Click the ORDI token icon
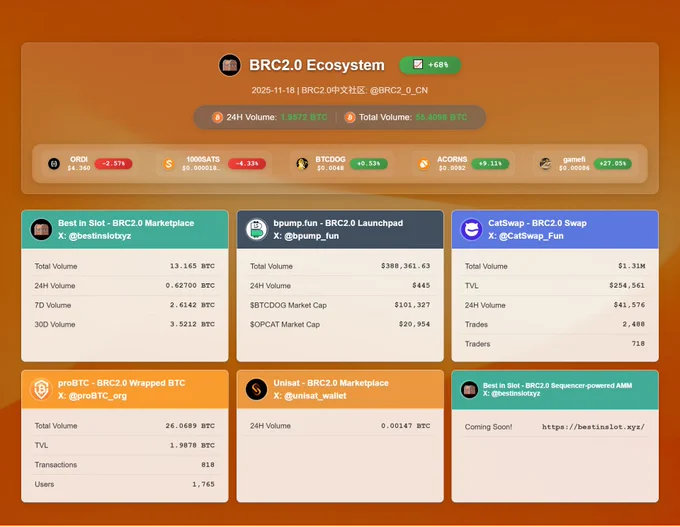Screen dimensions: 680x527 tap(54, 164)
